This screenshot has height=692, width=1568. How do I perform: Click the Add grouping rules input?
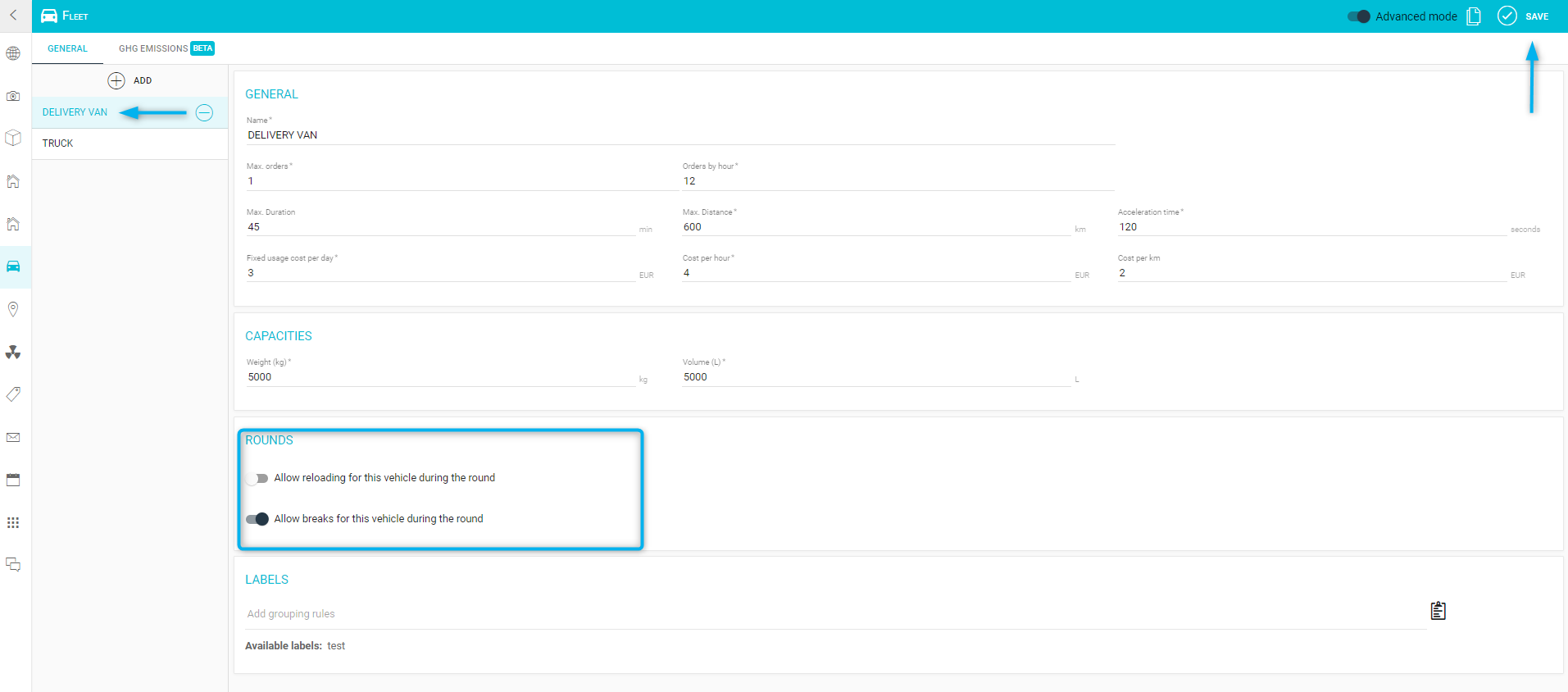[x=836, y=614]
